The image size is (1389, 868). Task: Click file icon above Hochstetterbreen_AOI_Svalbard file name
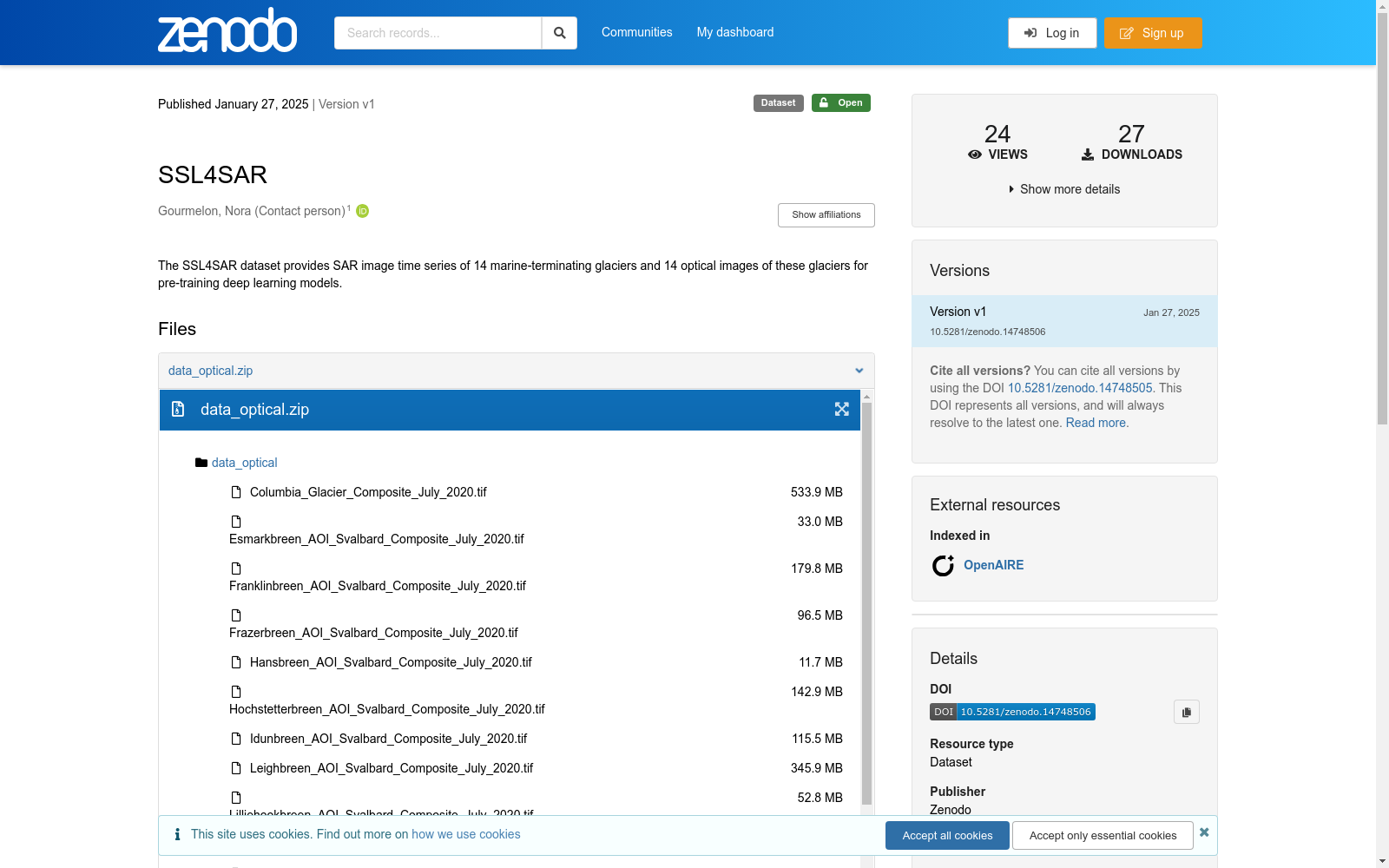(236, 692)
